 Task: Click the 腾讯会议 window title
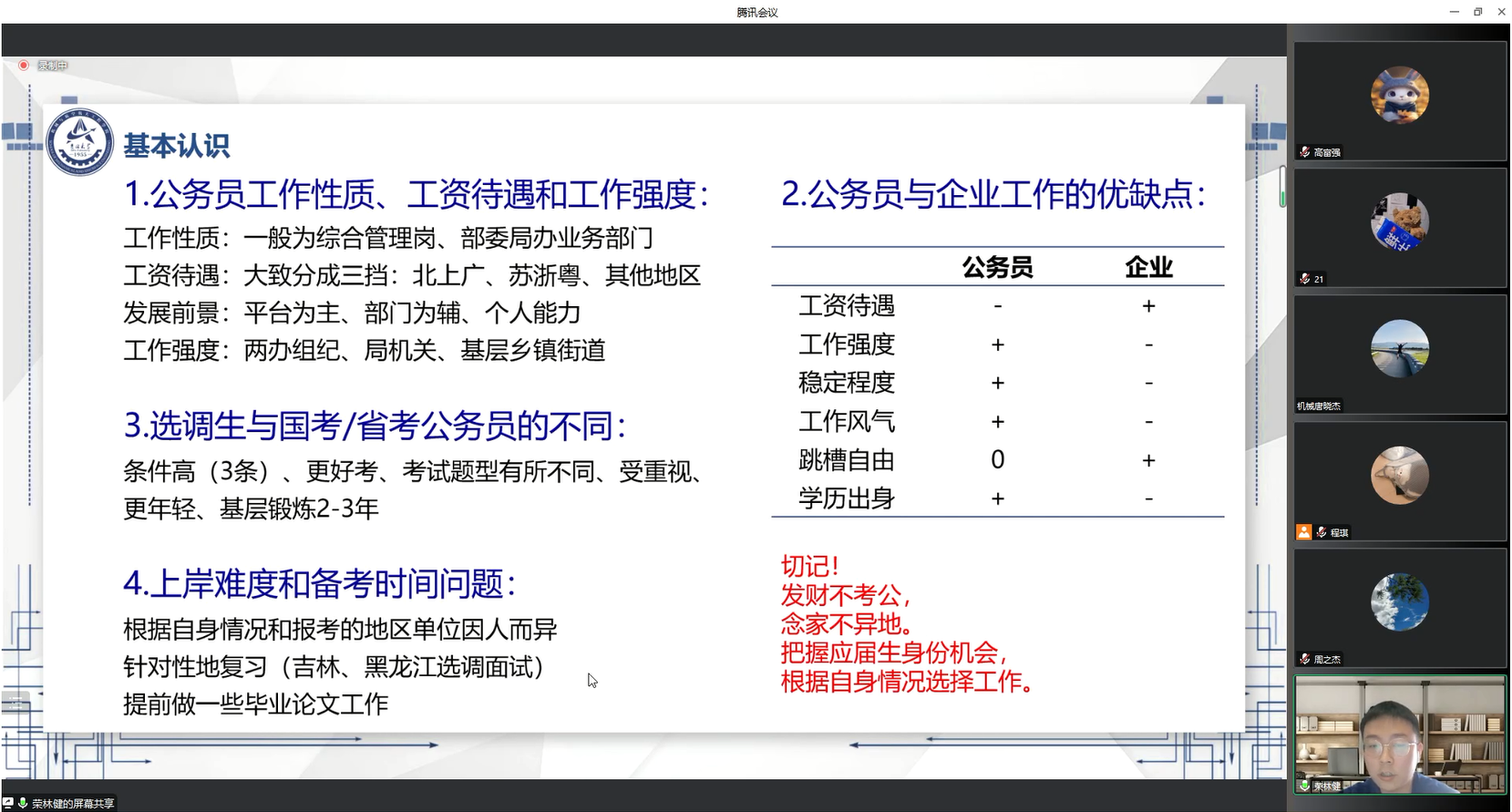pos(756,12)
